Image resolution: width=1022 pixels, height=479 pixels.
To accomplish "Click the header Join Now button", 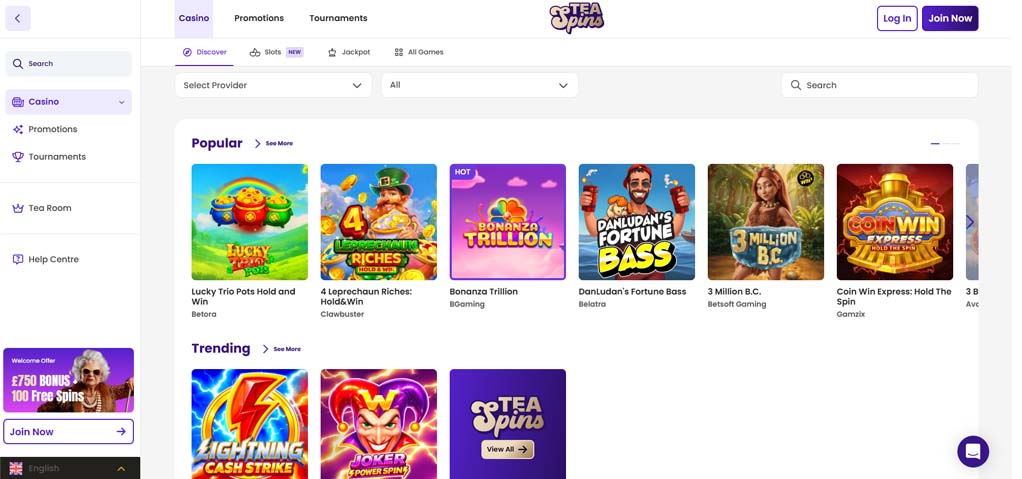I will click(950, 18).
